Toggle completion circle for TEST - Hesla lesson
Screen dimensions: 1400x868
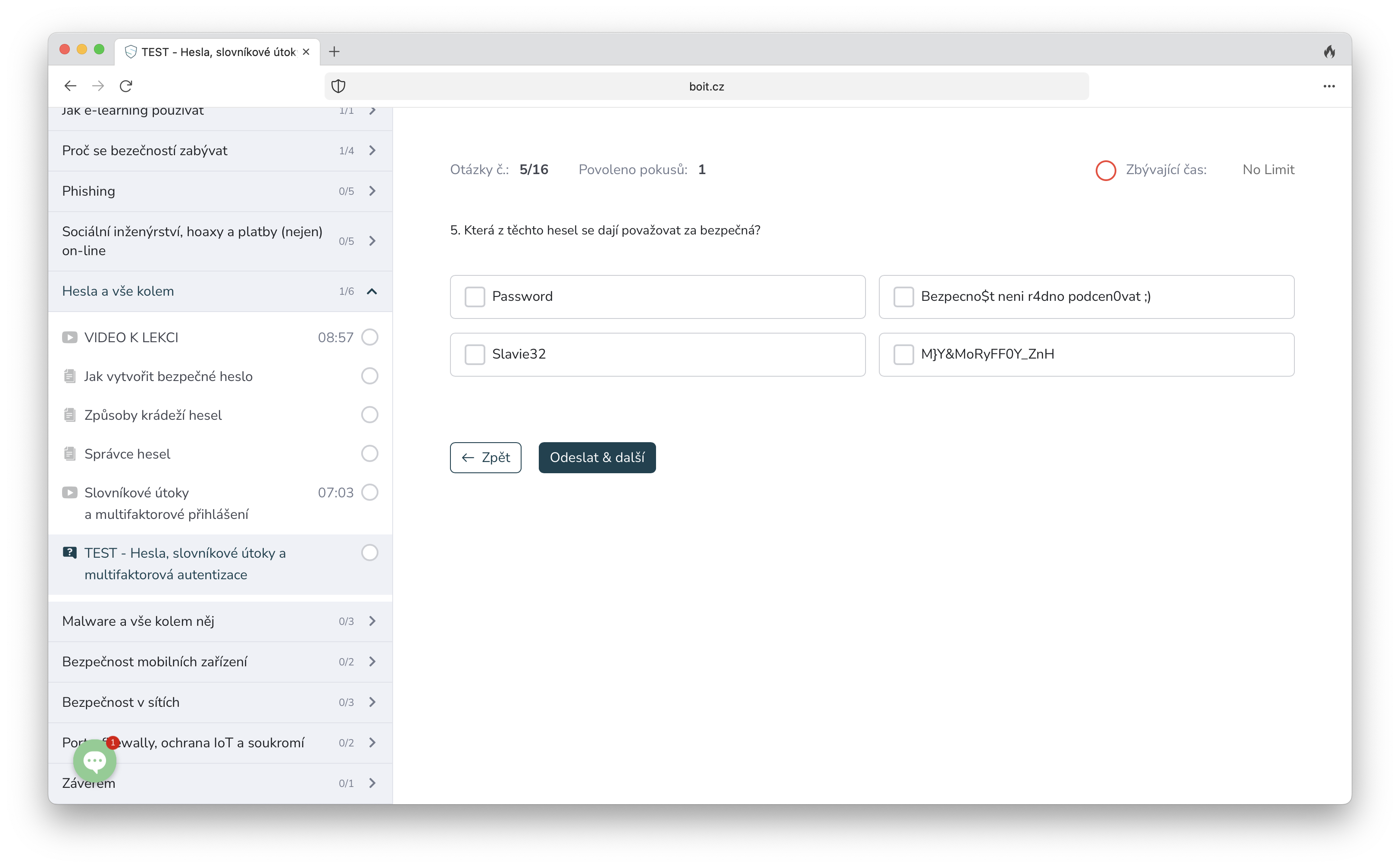click(370, 553)
